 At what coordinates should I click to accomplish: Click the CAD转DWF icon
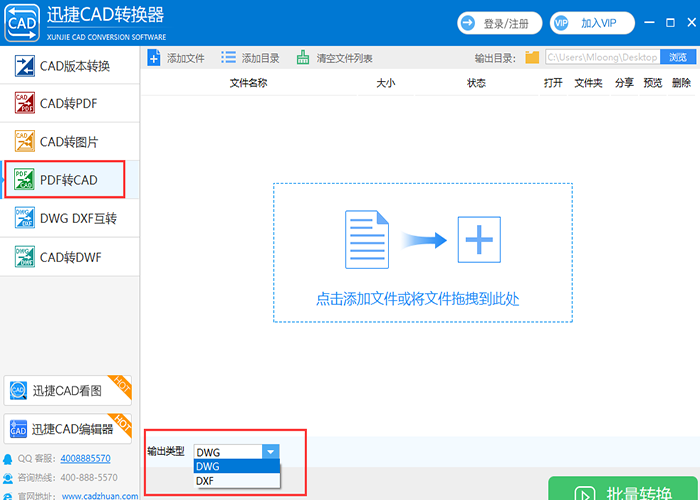25,257
